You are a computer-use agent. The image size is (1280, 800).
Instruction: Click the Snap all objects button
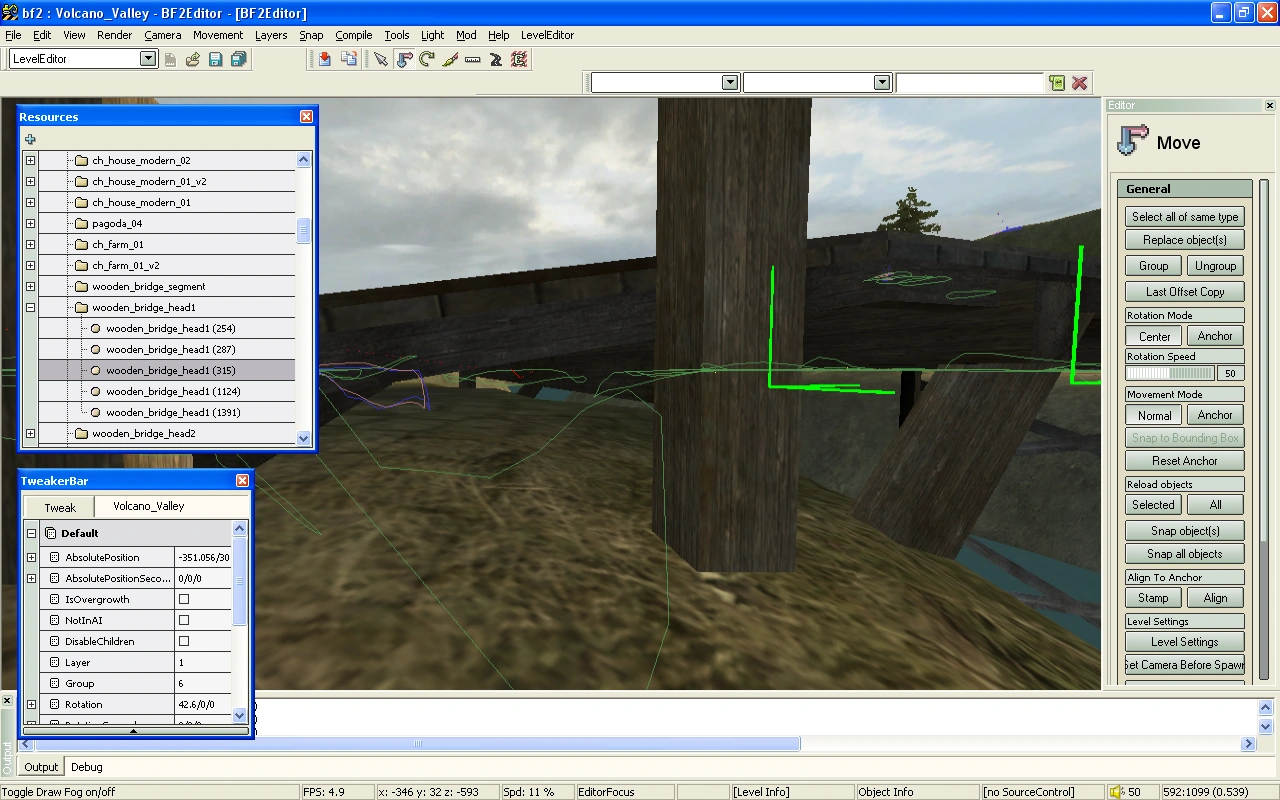click(x=1185, y=554)
